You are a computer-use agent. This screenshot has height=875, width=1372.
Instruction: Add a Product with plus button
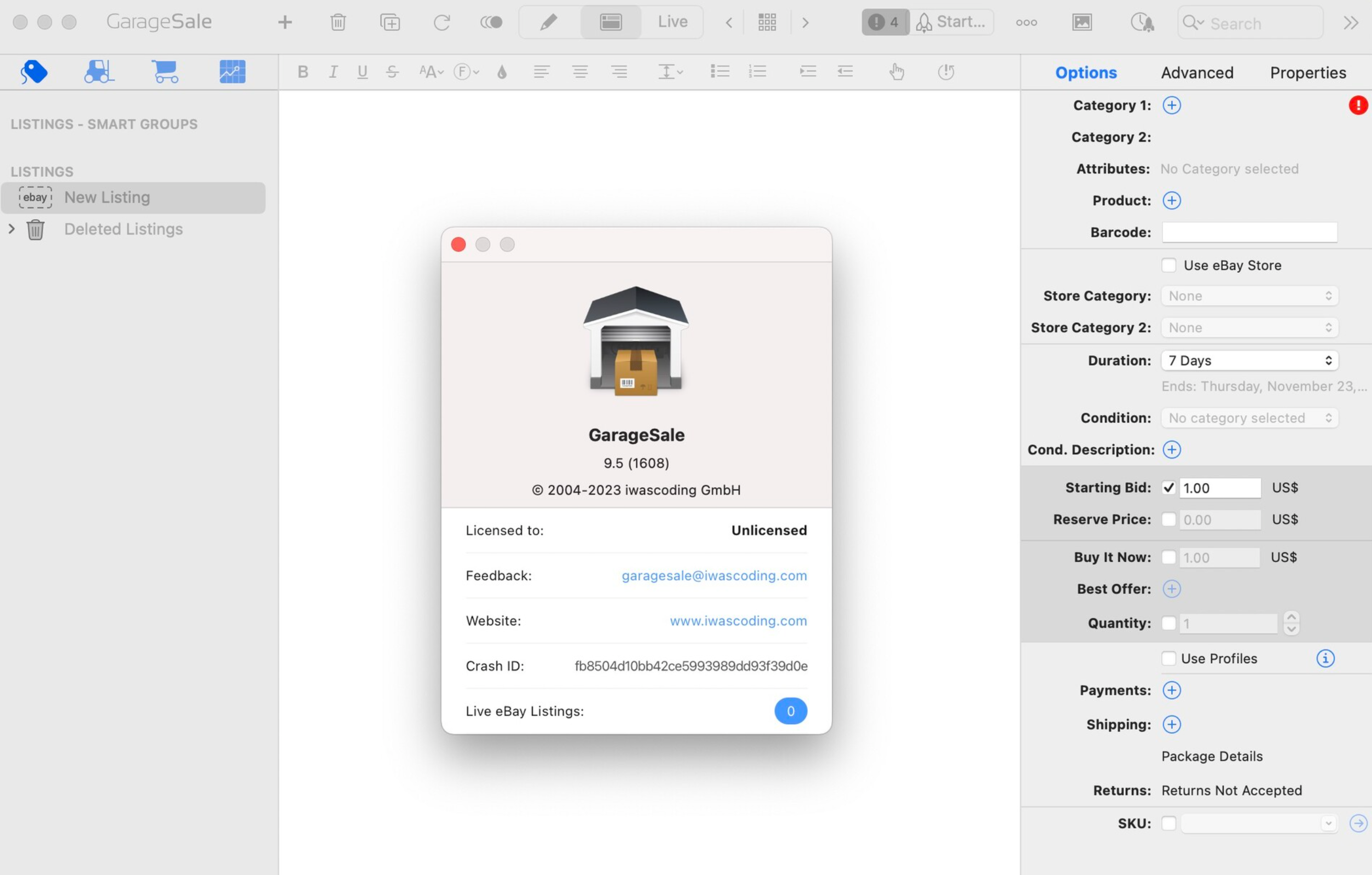pos(1172,200)
